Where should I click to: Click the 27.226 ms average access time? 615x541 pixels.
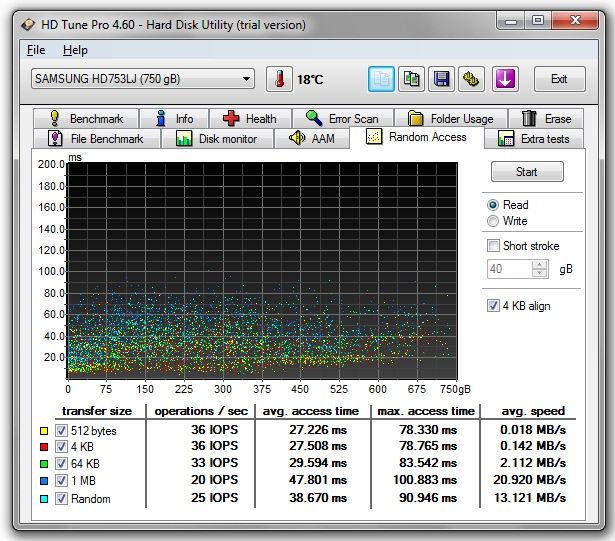[318, 430]
